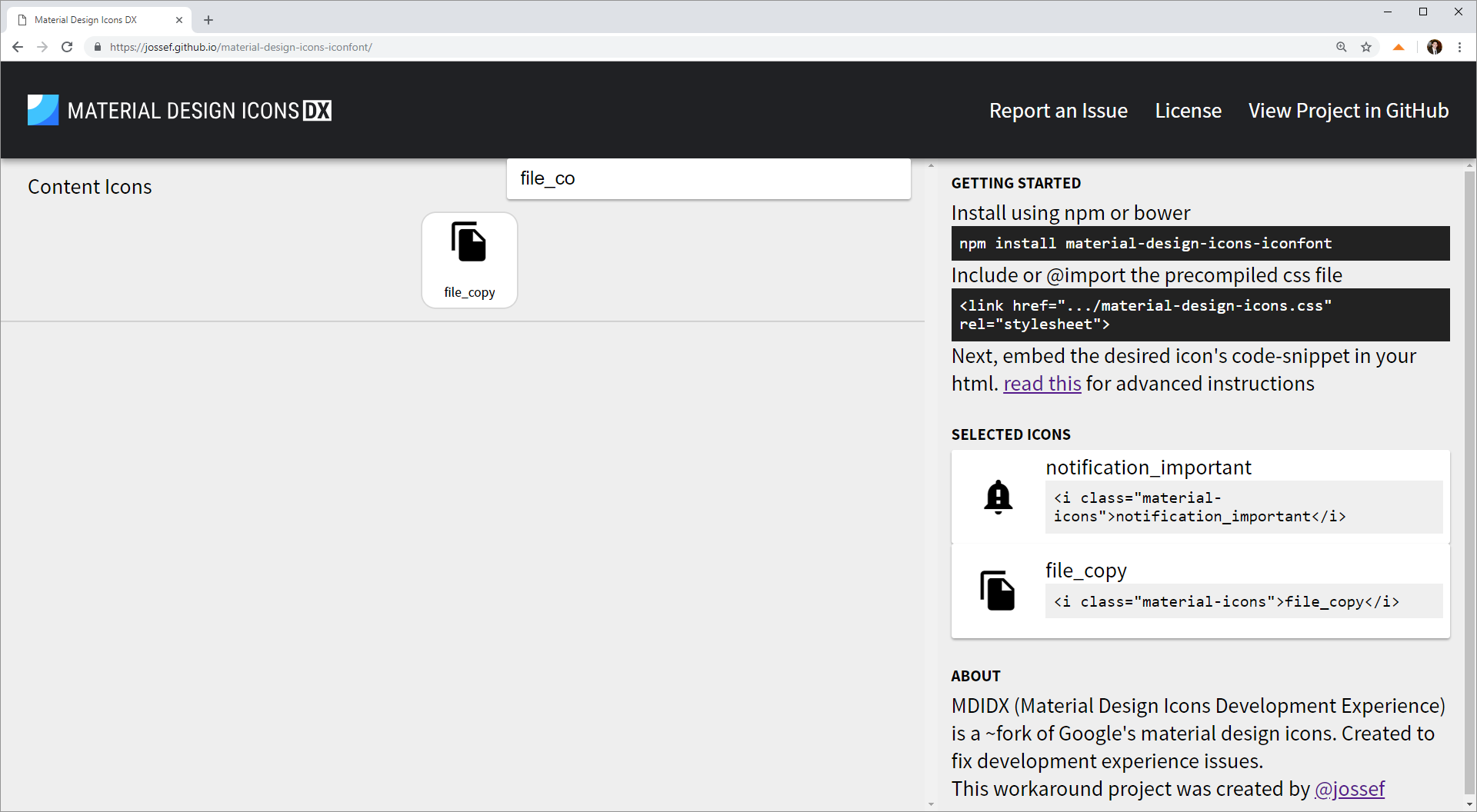Open the License page link

pos(1188,111)
